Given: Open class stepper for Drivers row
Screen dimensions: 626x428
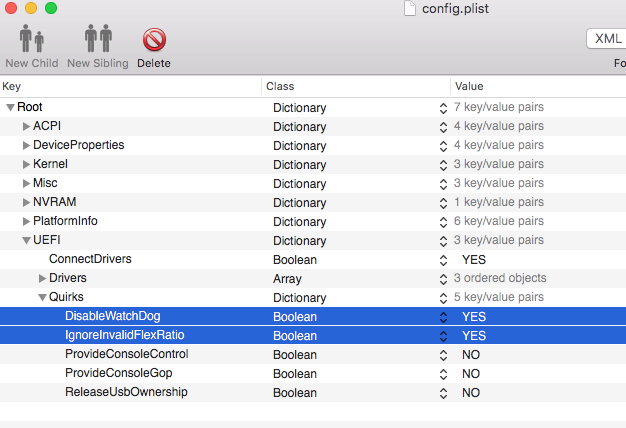Looking at the screenshot, I should (443, 279).
